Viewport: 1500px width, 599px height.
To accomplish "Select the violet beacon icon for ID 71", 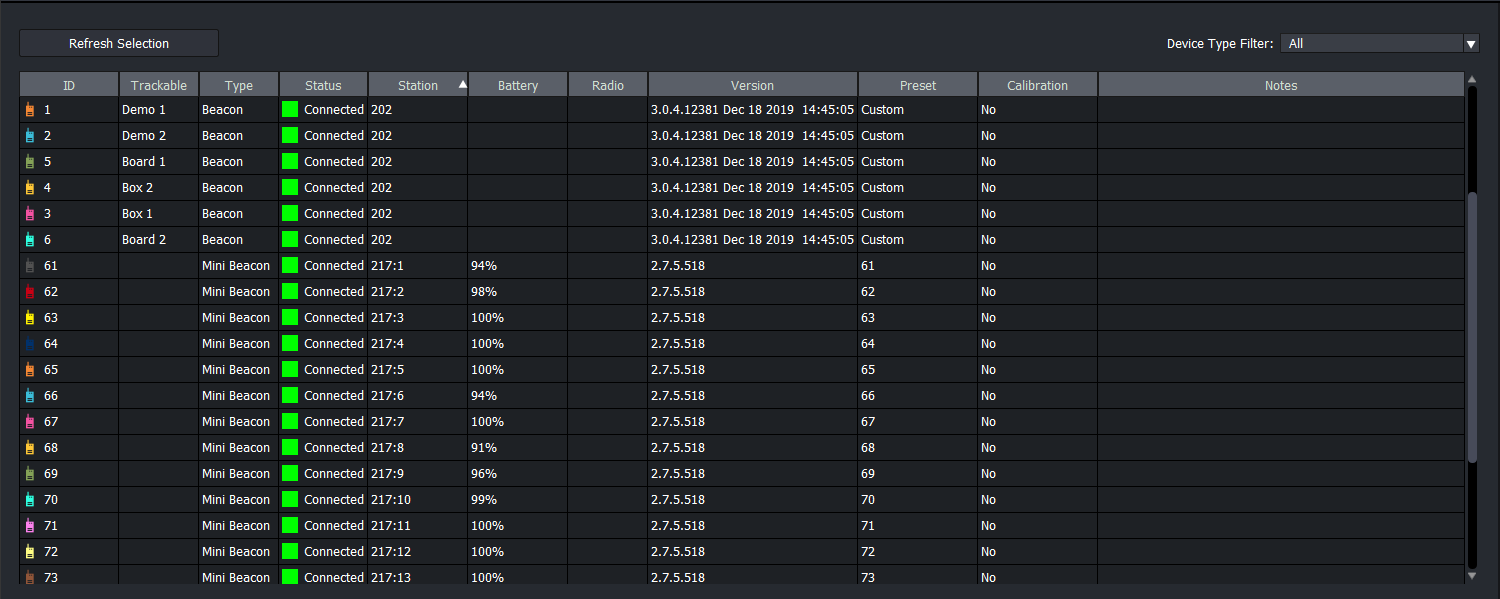I will point(30,526).
